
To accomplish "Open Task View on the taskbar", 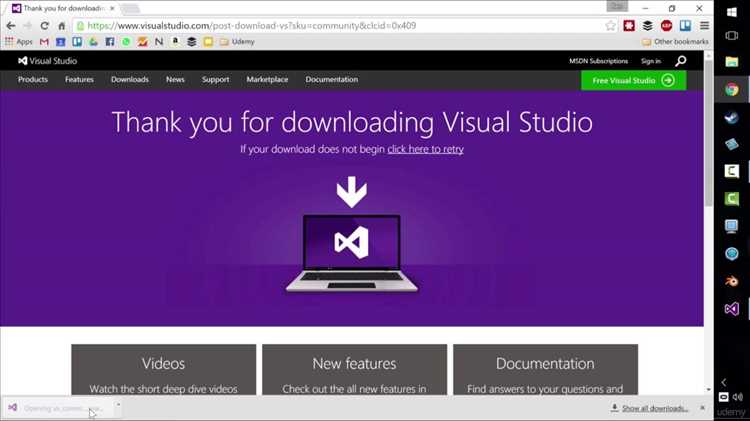I will 731,36.
